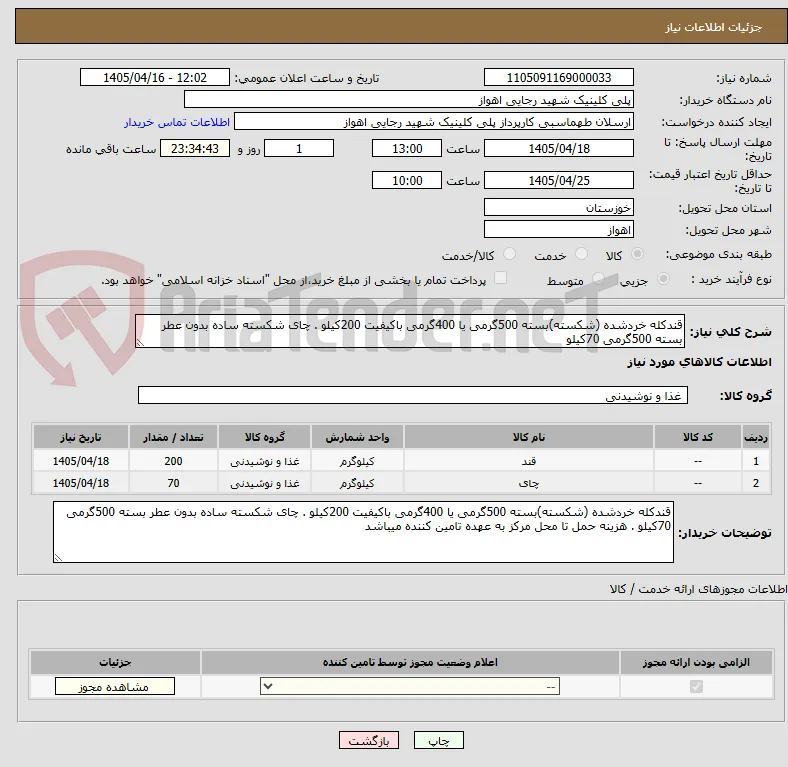The height and width of the screenshot is (767, 788).
Task: Click the price validity date 1405/04/25
Action: click(x=558, y=180)
